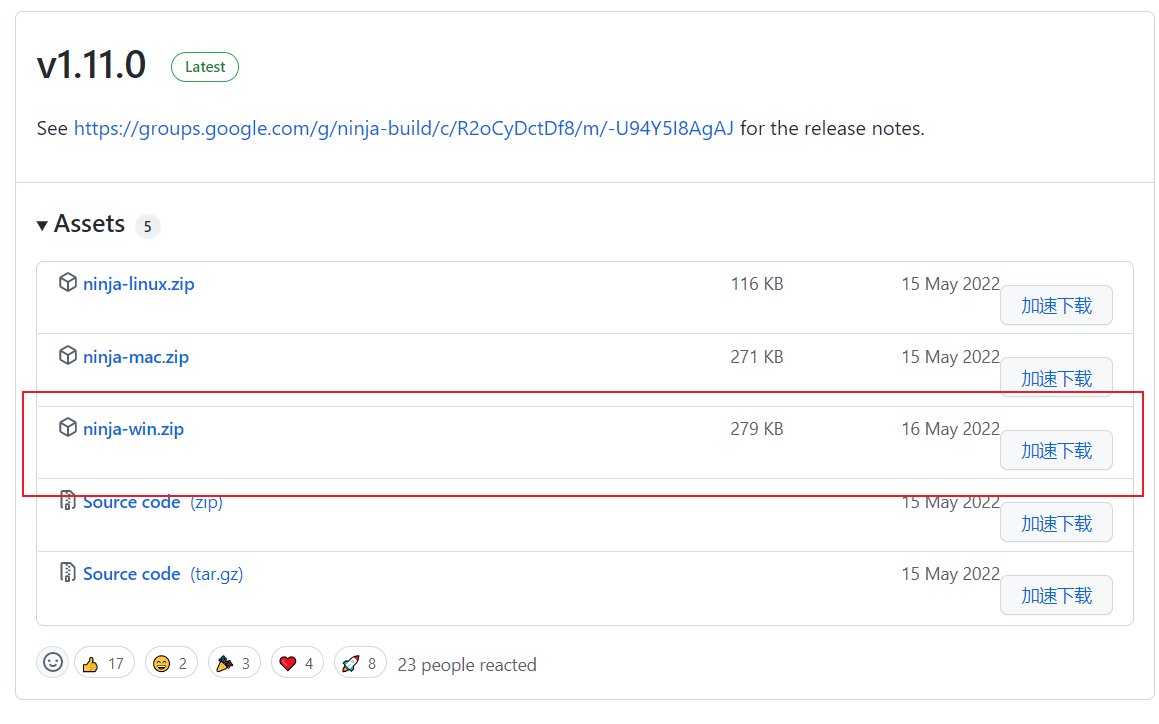Click 加速下载 button for Source code (tar.gz)
The image size is (1159, 724).
tap(1056, 595)
